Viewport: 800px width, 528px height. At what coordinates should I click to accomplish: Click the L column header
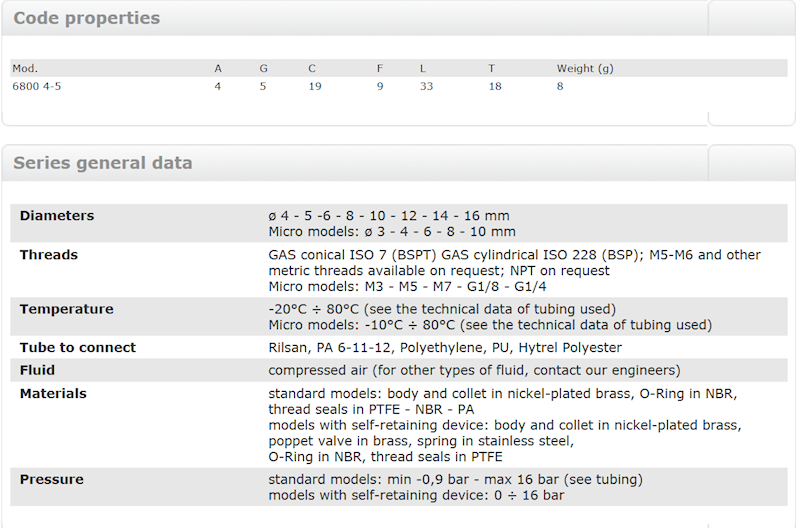422,68
